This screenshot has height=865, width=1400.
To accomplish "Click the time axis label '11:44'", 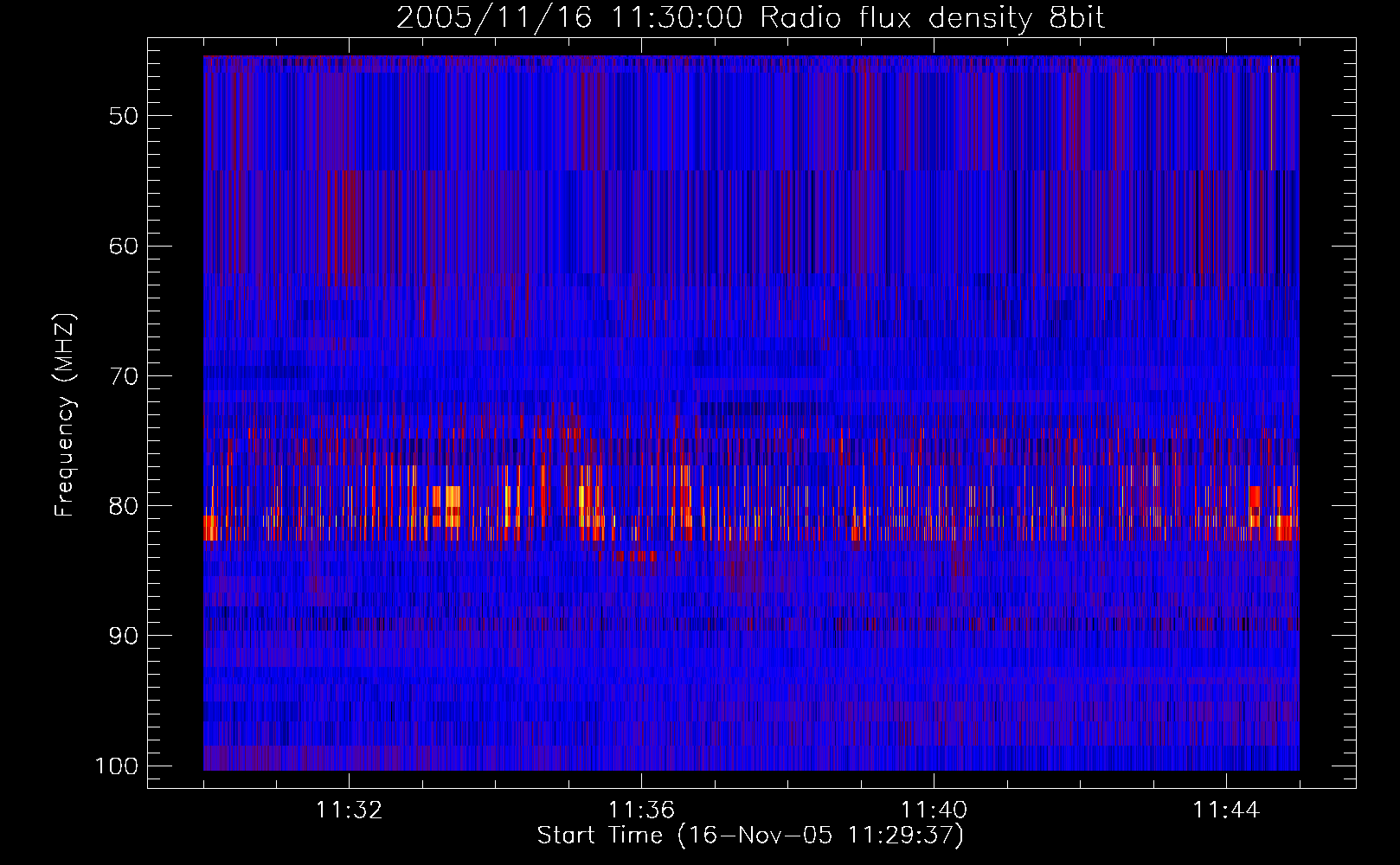I will (1226, 811).
